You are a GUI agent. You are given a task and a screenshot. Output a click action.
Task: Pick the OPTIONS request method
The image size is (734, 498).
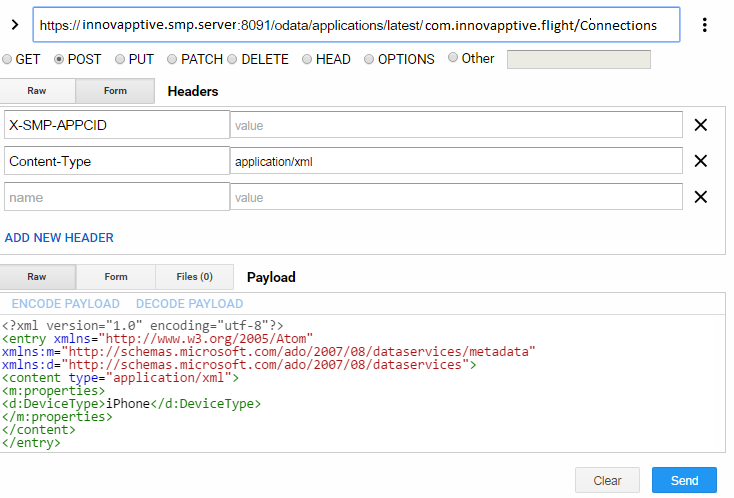tap(369, 59)
